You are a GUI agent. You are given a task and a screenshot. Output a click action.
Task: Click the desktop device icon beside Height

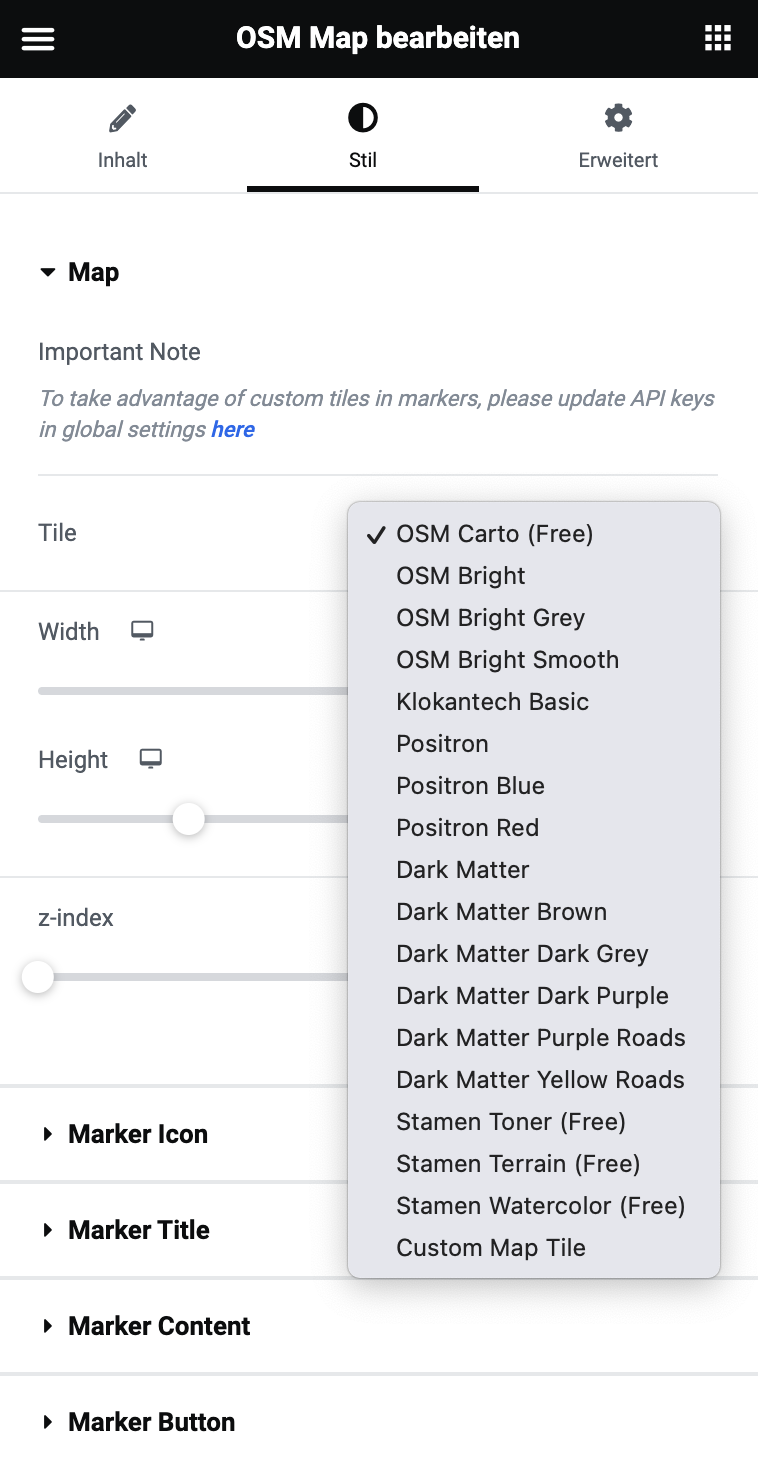point(151,759)
